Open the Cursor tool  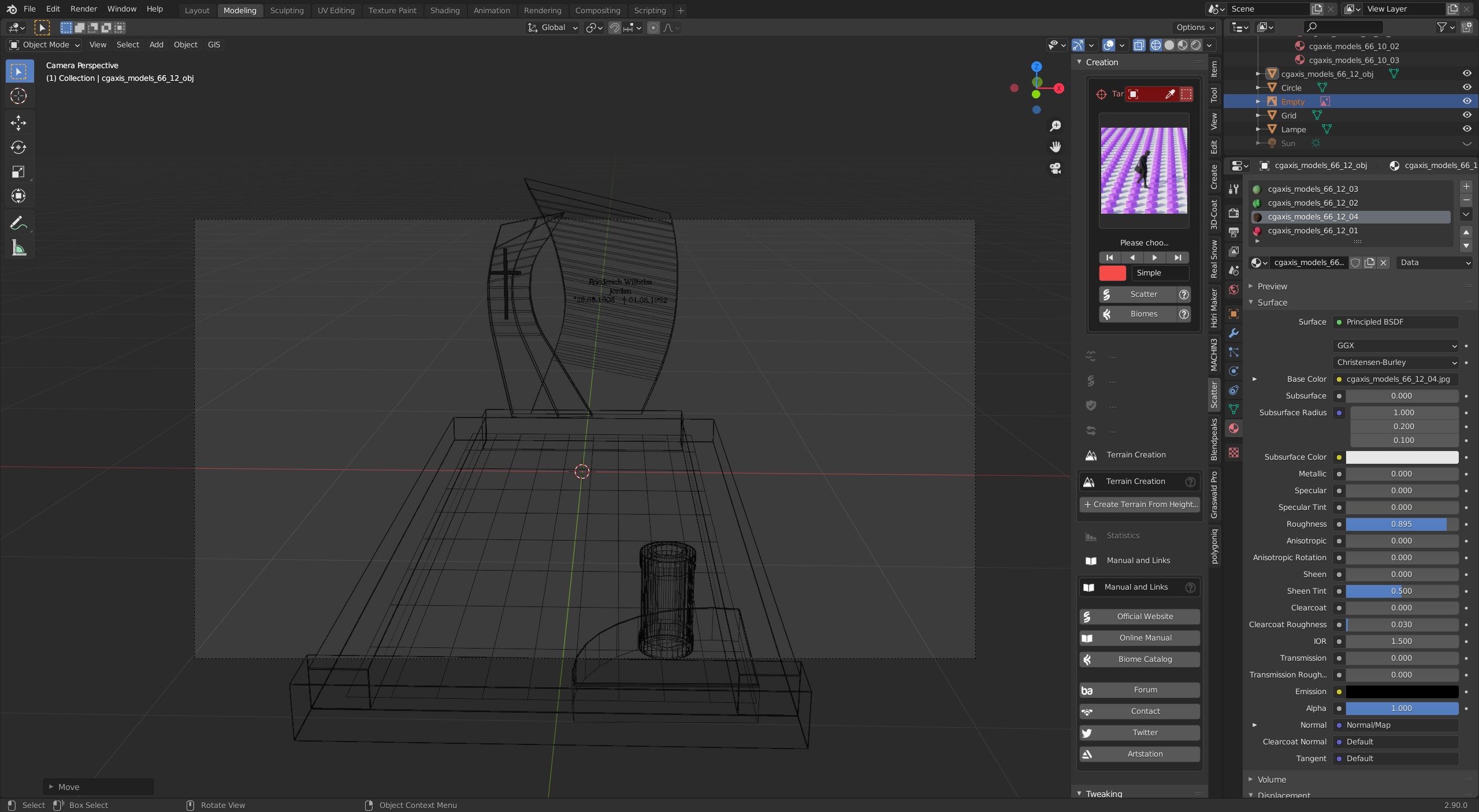click(x=18, y=96)
